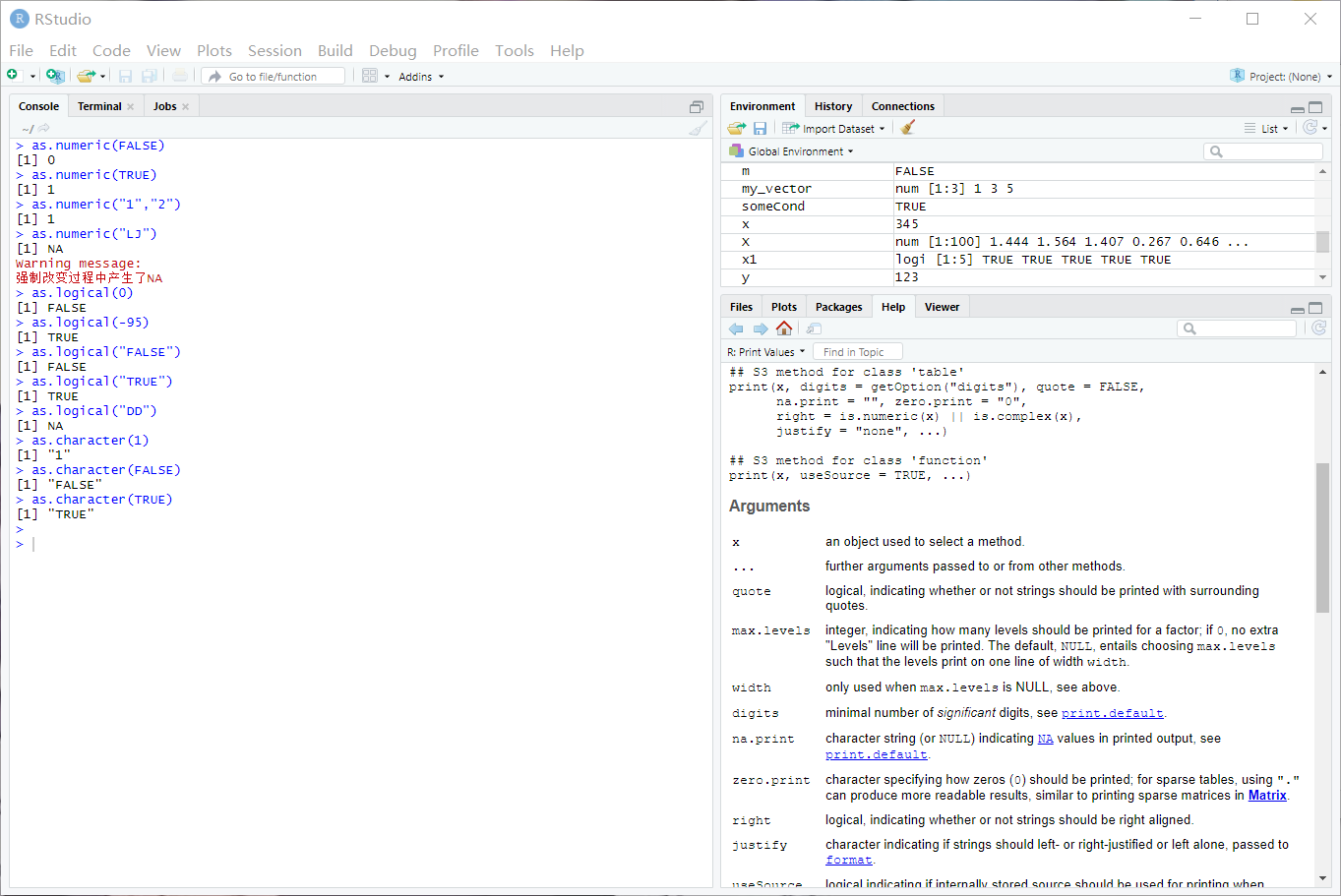Open the Tools menu
The image size is (1341, 896).
(x=515, y=50)
